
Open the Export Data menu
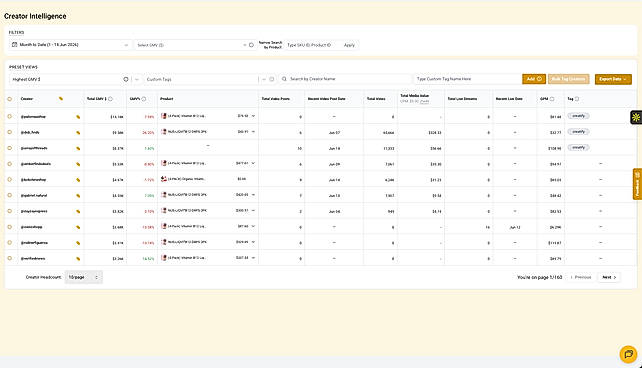point(613,79)
